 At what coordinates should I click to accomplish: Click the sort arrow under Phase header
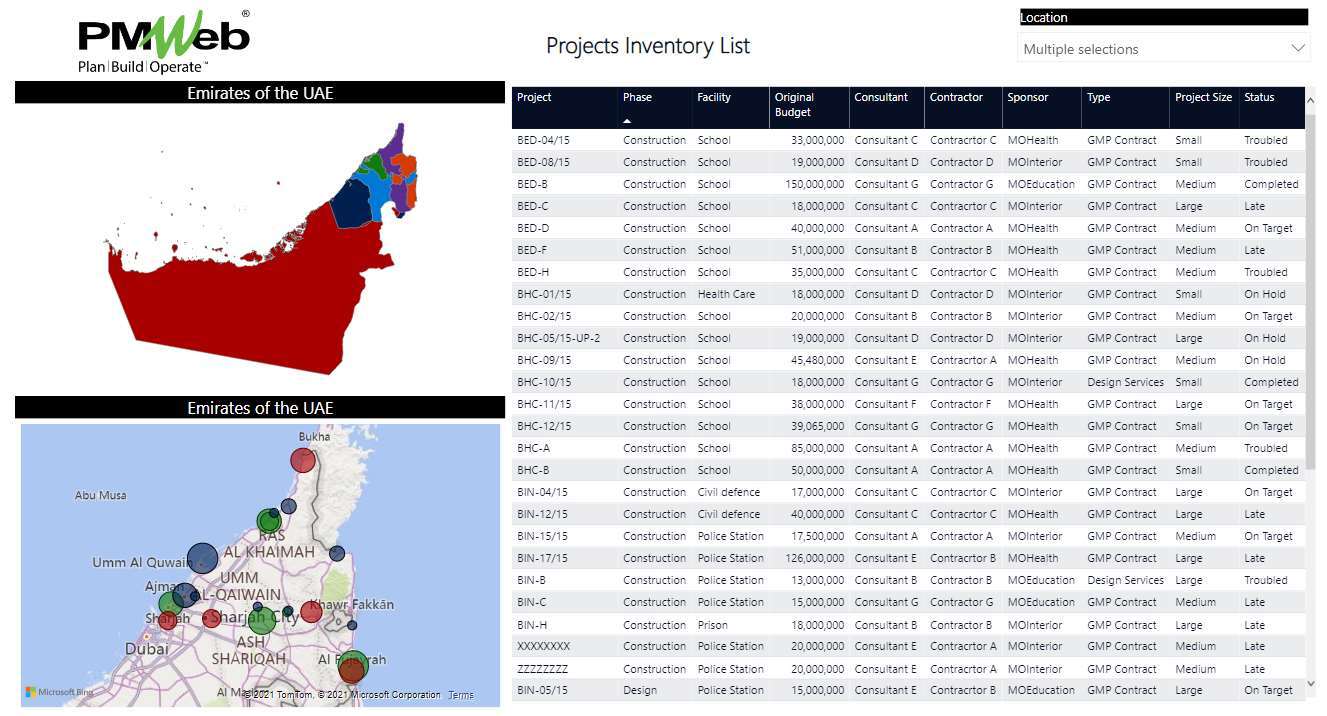[x=628, y=120]
